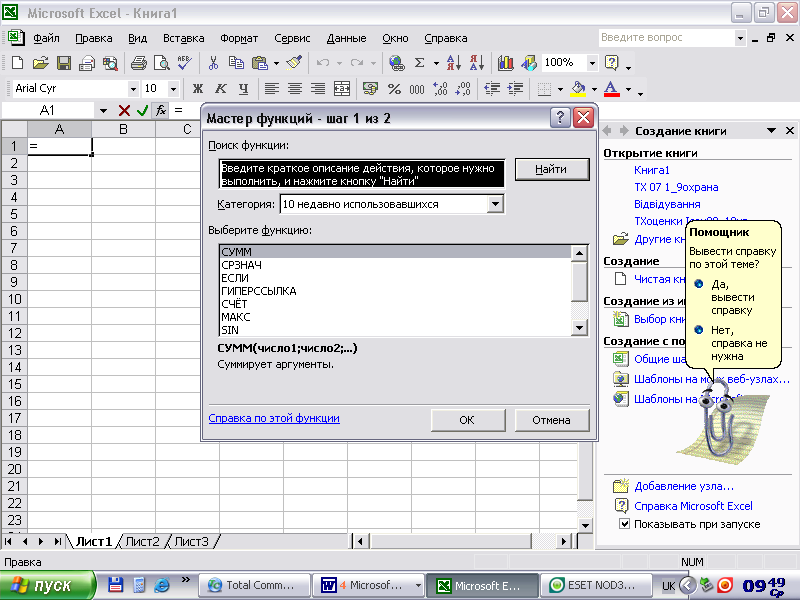800x600 pixels.
Task: Open Справка Microsoft Excel link in pane
Action: 693,506
